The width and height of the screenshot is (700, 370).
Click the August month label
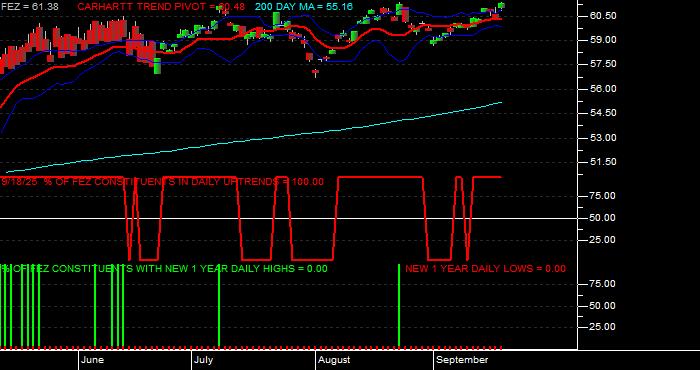(335, 360)
